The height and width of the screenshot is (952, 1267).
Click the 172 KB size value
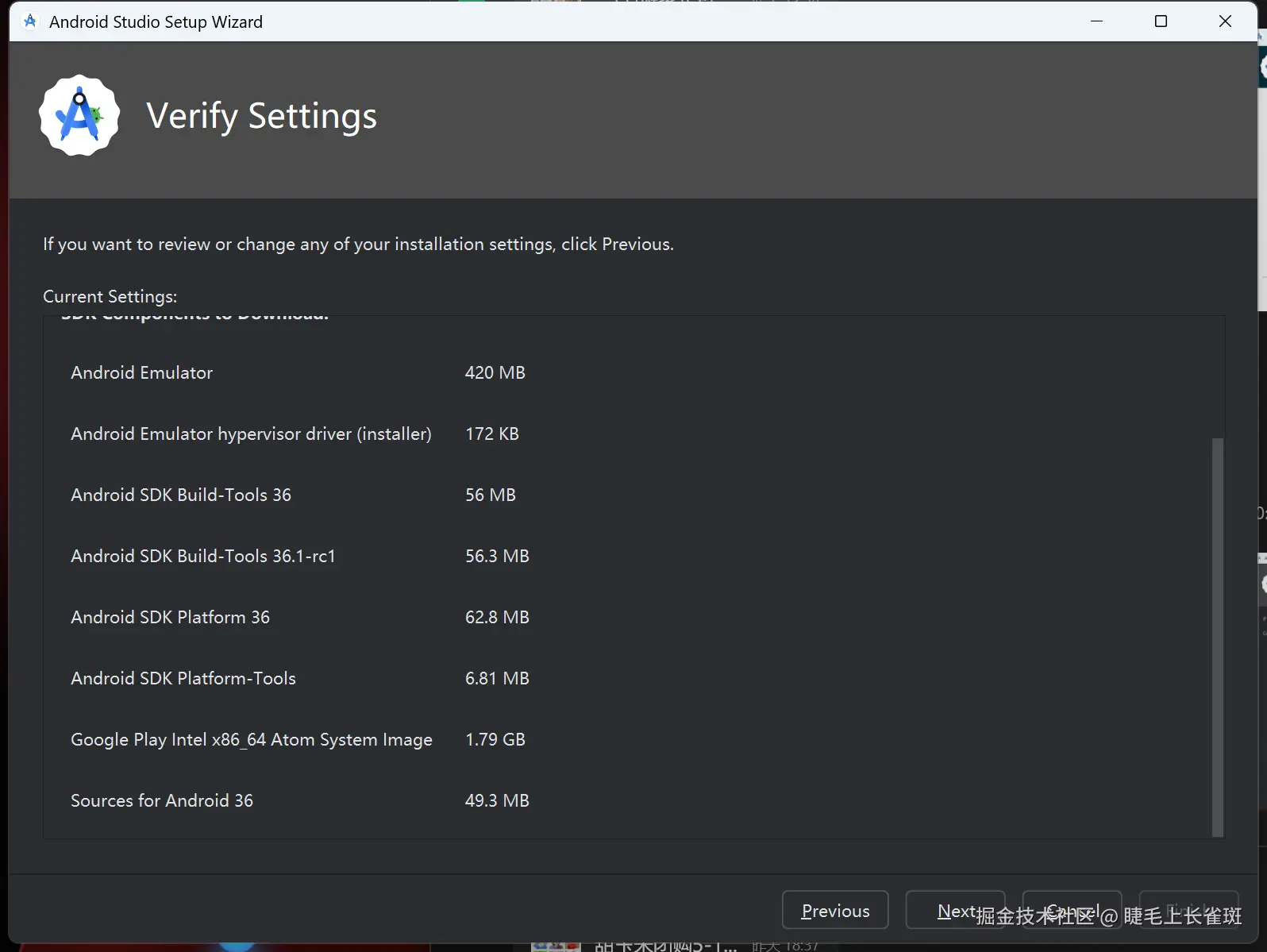point(492,434)
